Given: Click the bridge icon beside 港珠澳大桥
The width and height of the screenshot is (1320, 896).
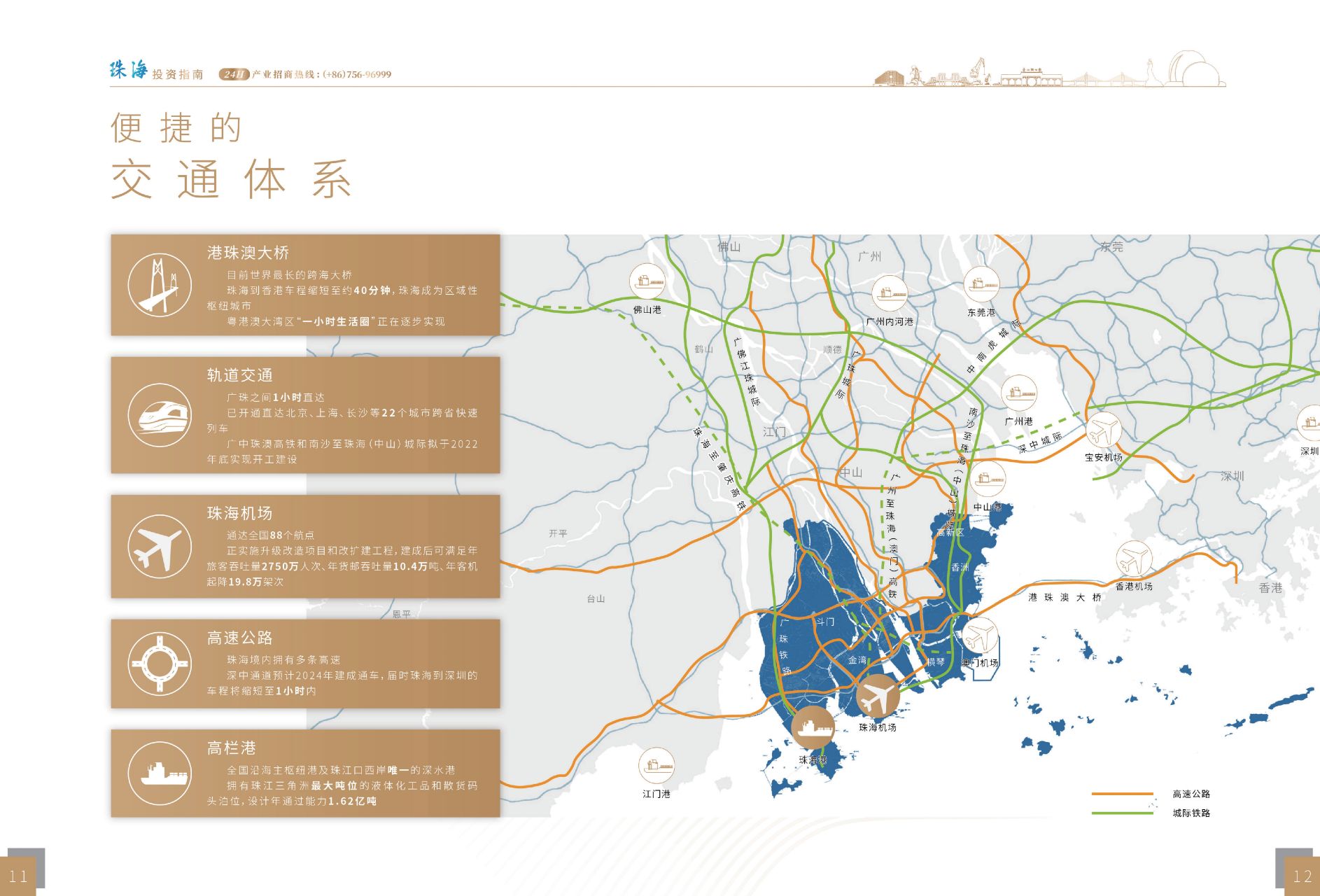Looking at the screenshot, I should [160, 285].
